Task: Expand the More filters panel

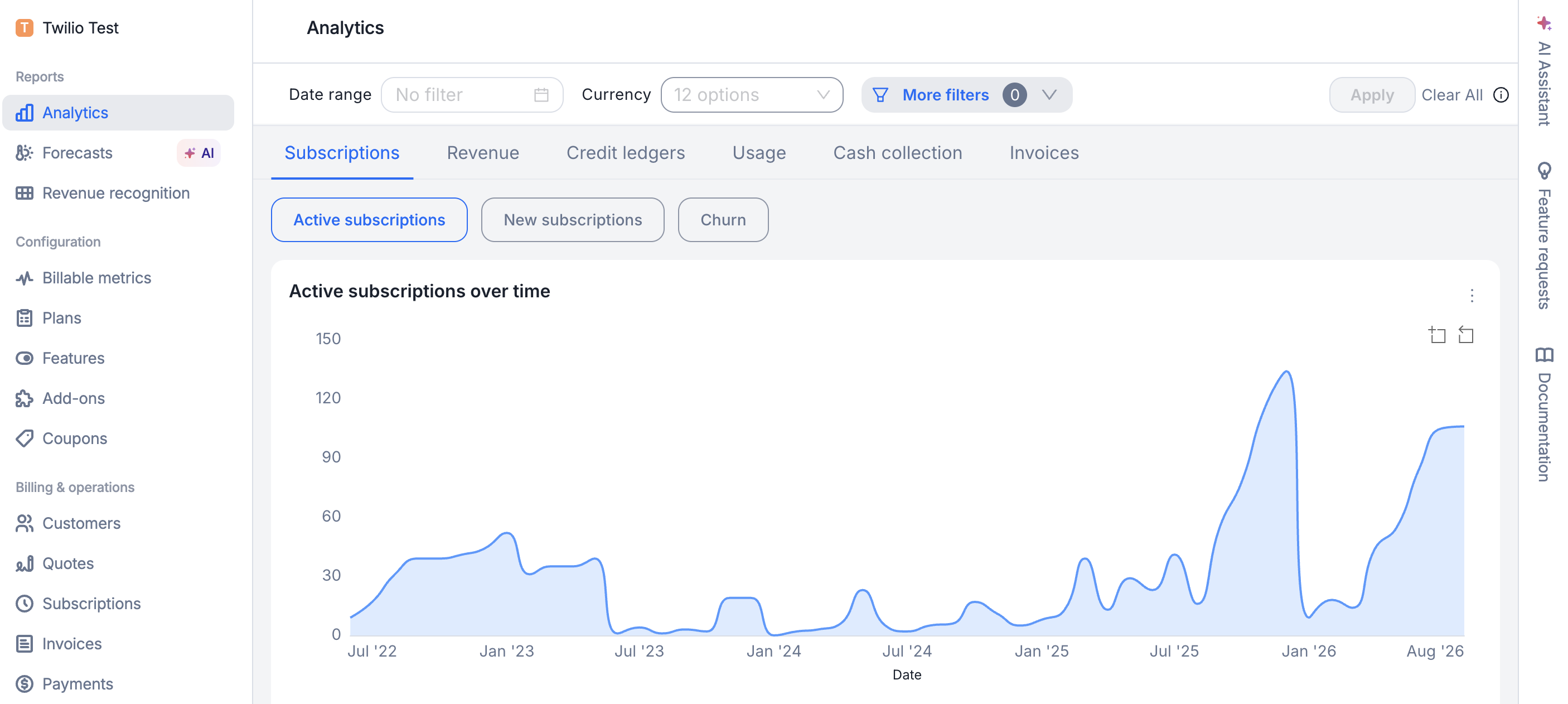Action: pyautogui.click(x=966, y=95)
